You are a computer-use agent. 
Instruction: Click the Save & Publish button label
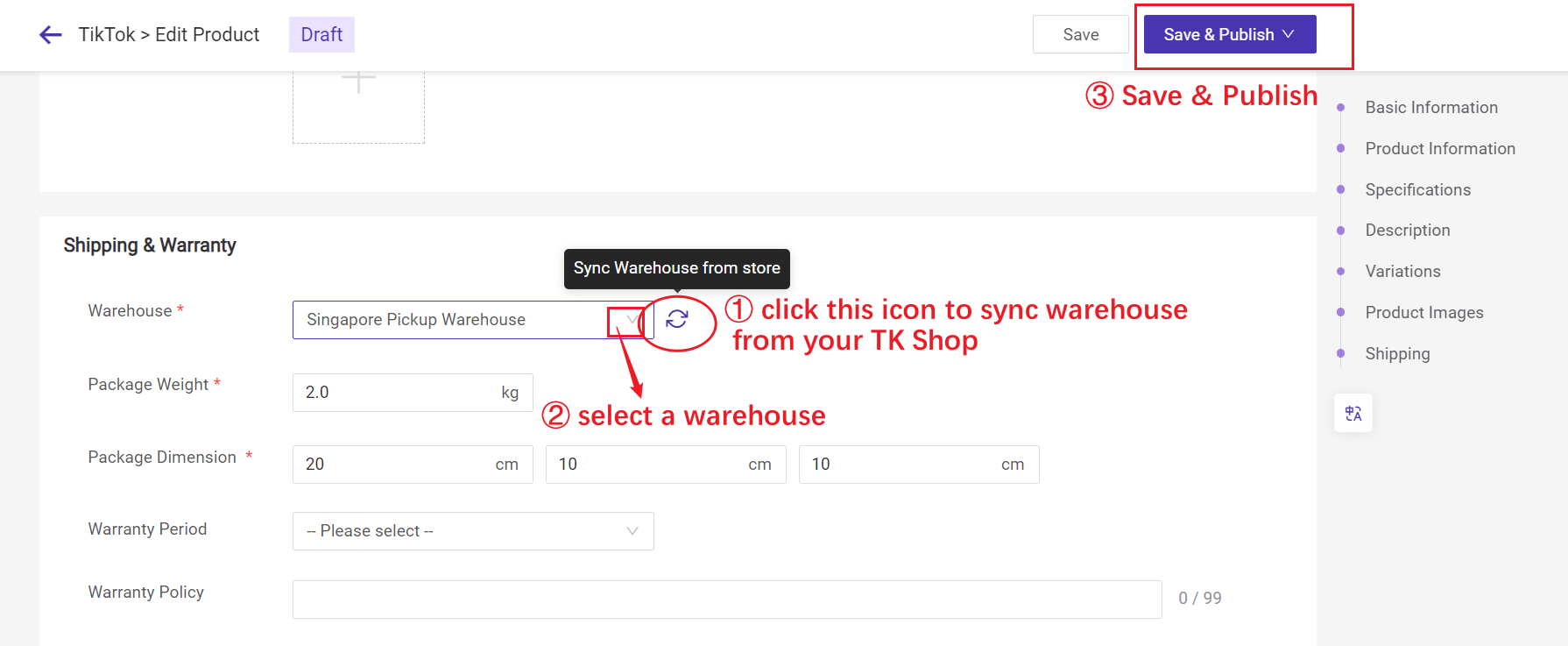tap(1218, 34)
